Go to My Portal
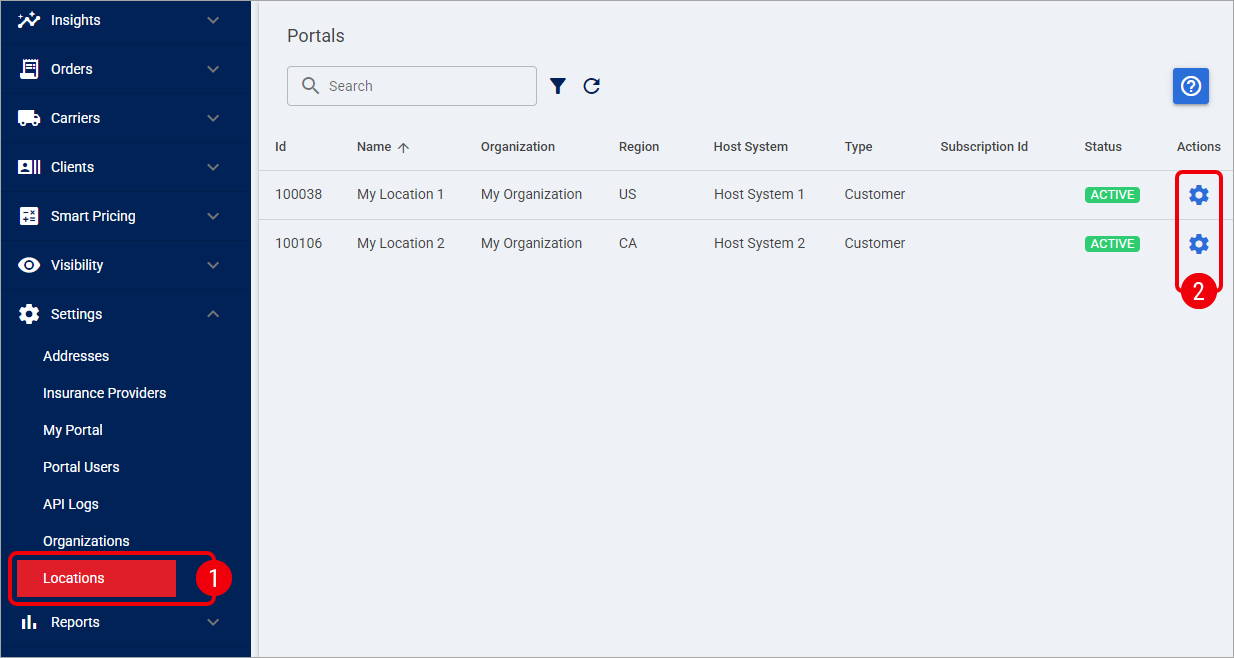1234x658 pixels. click(x=73, y=430)
